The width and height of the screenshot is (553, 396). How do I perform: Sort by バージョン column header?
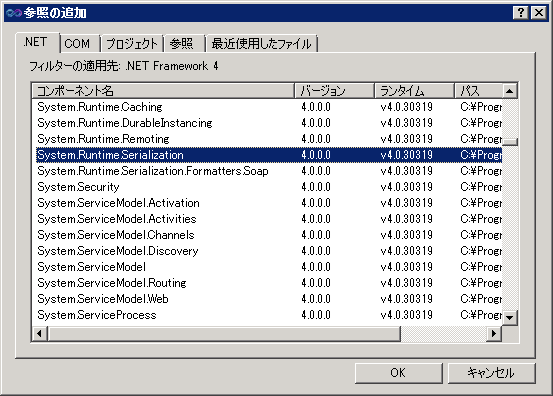coord(334,91)
